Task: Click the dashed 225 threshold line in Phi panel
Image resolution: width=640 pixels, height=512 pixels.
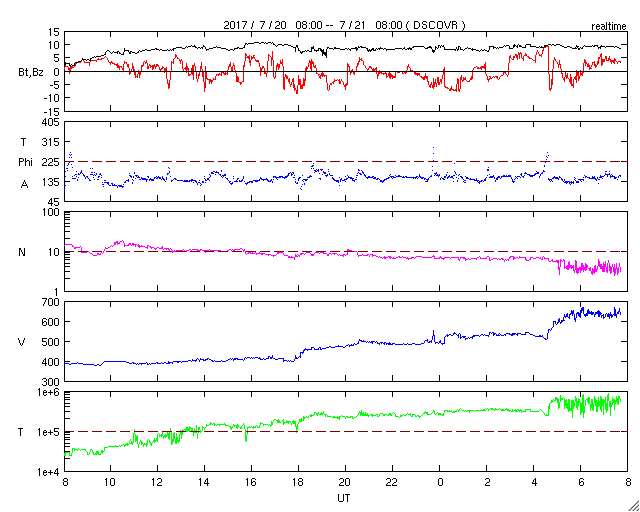Action: tap(345, 162)
